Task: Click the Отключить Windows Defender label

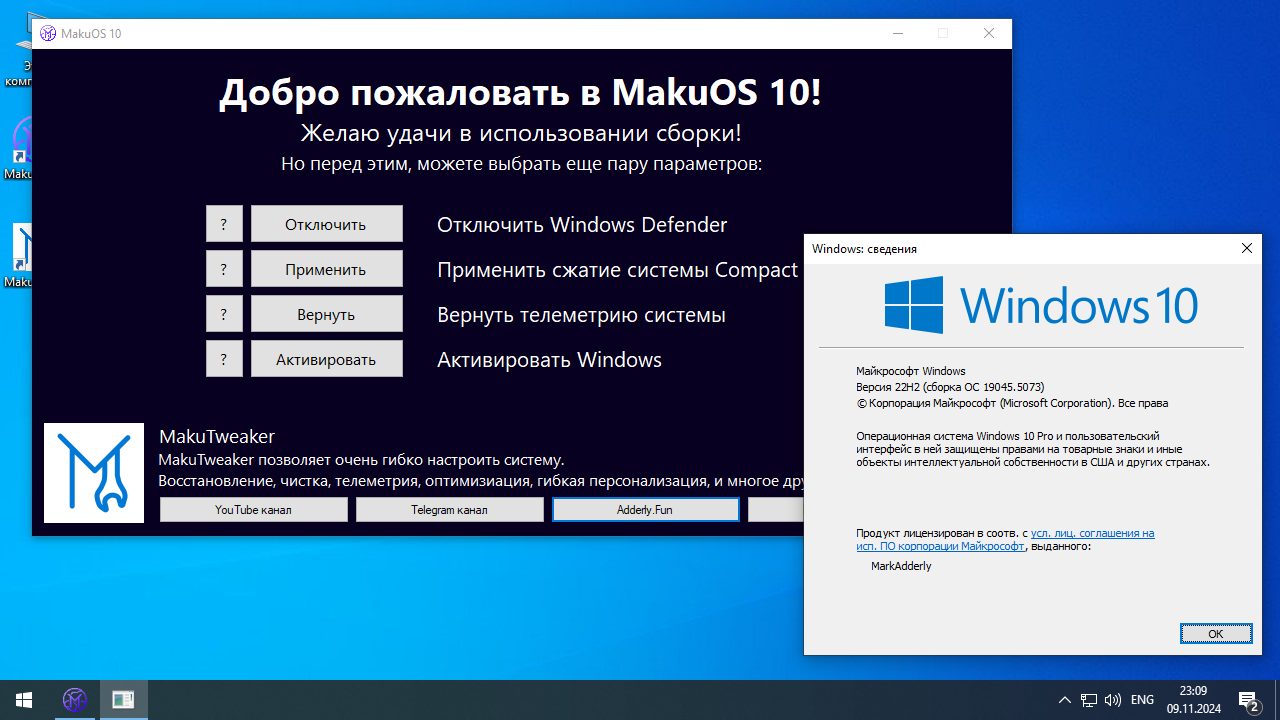Action: coord(582,225)
